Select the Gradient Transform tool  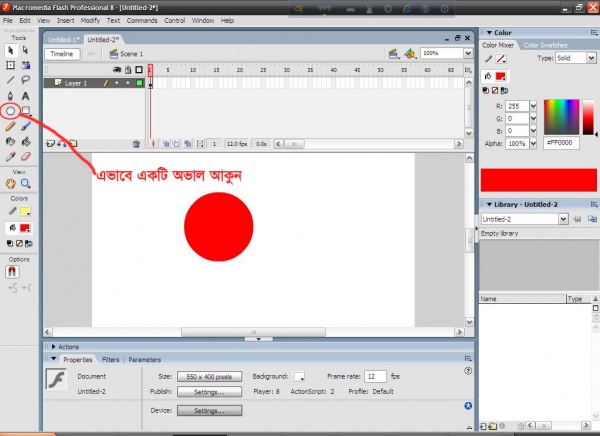coord(26,65)
